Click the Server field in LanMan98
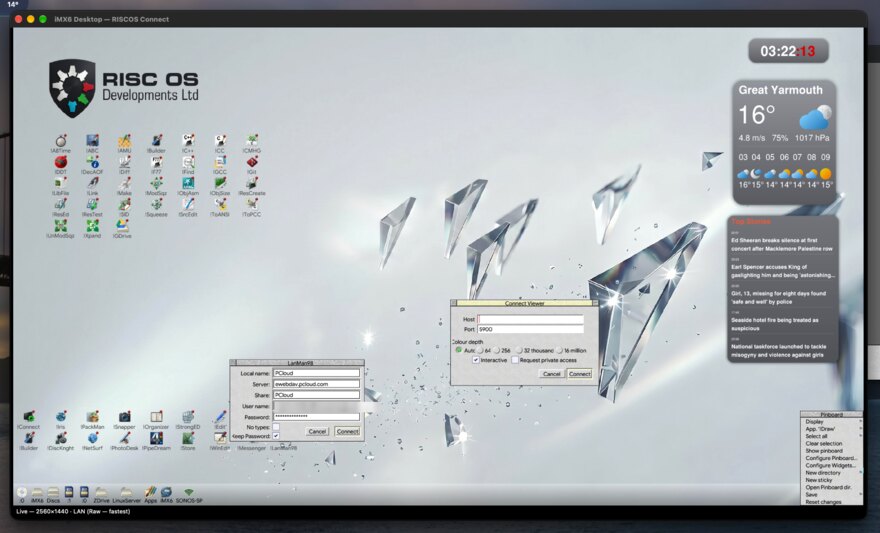This screenshot has height=533, width=880. [316, 384]
